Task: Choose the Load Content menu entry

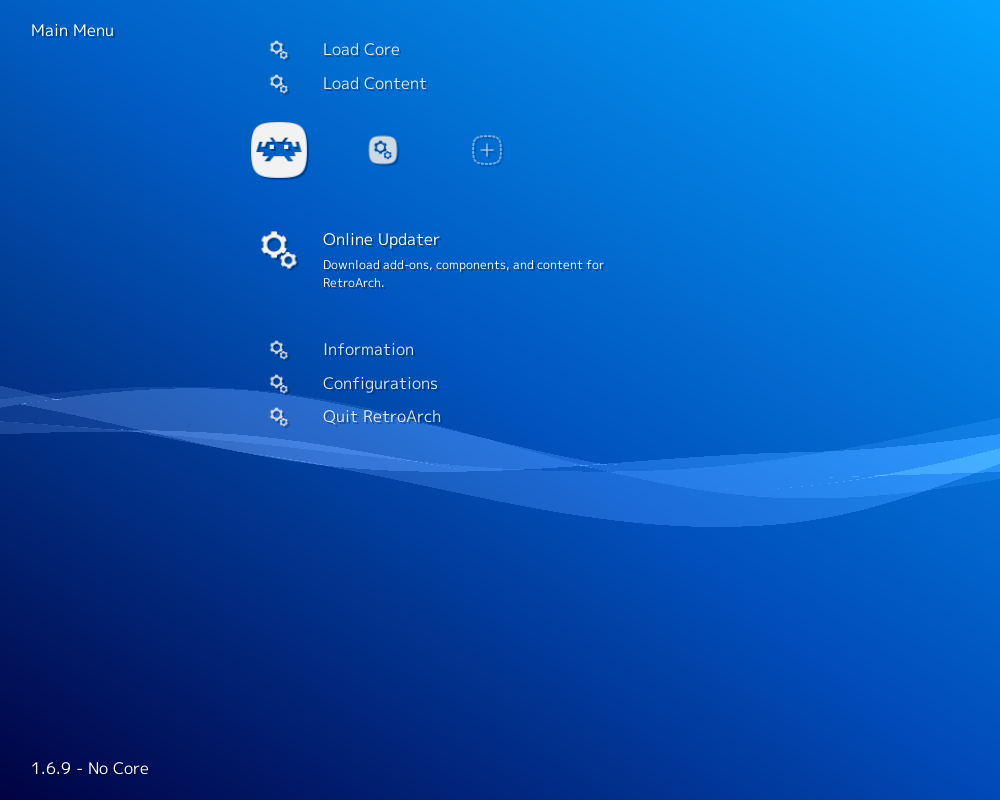Action: 374,84
